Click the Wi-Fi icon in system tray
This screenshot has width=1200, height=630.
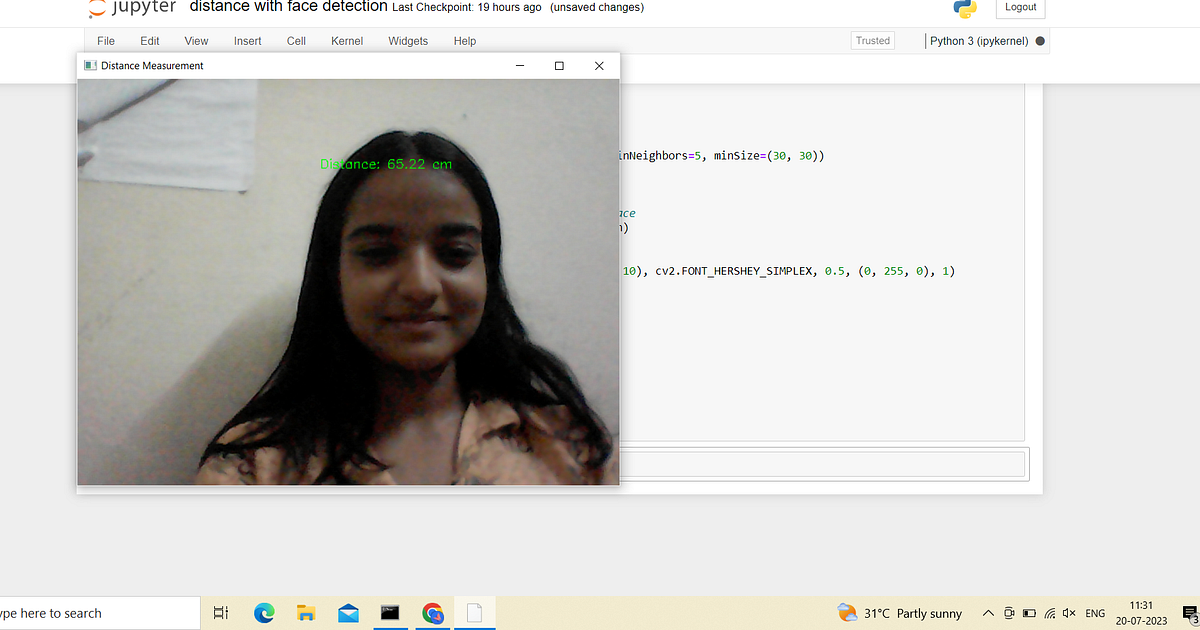coord(1051,613)
